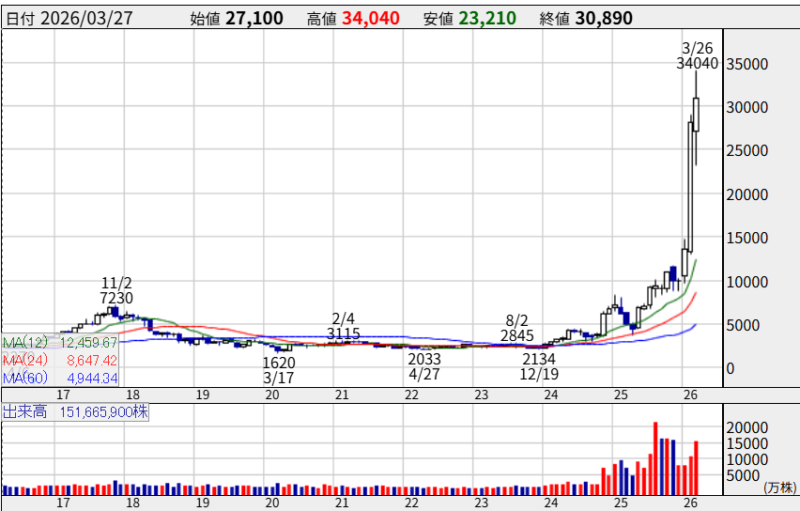This screenshot has width=800, height=511.
Task: Click the latest tall white candlestick
Action: point(695,113)
